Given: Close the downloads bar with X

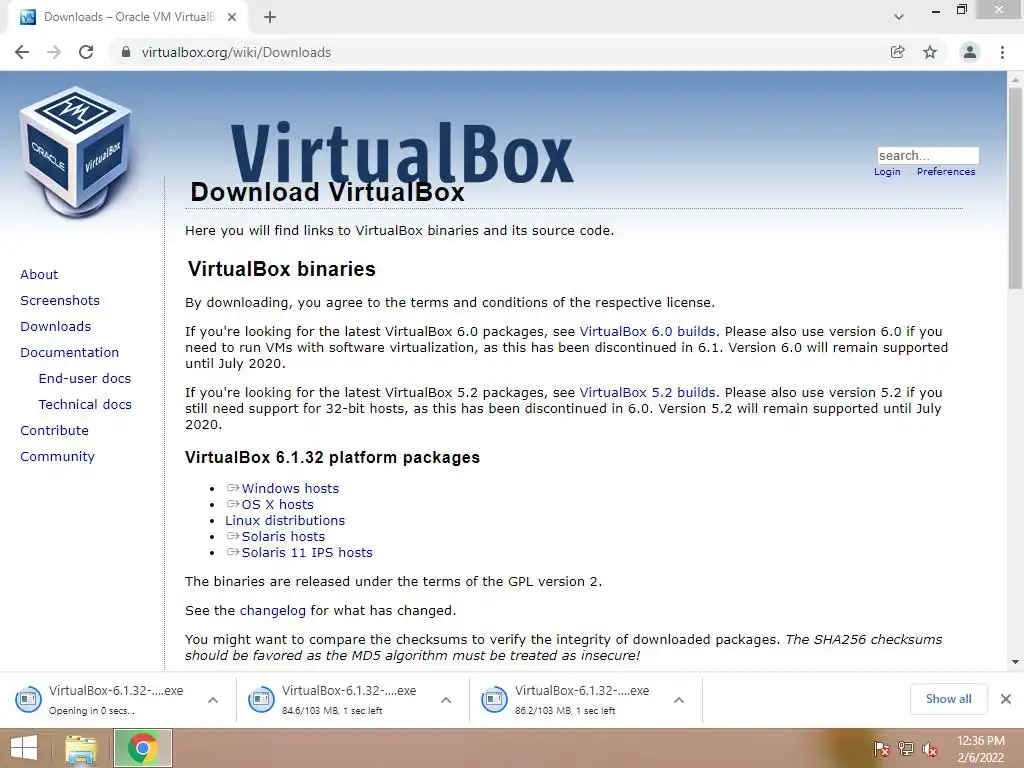Looking at the screenshot, I should (1006, 699).
